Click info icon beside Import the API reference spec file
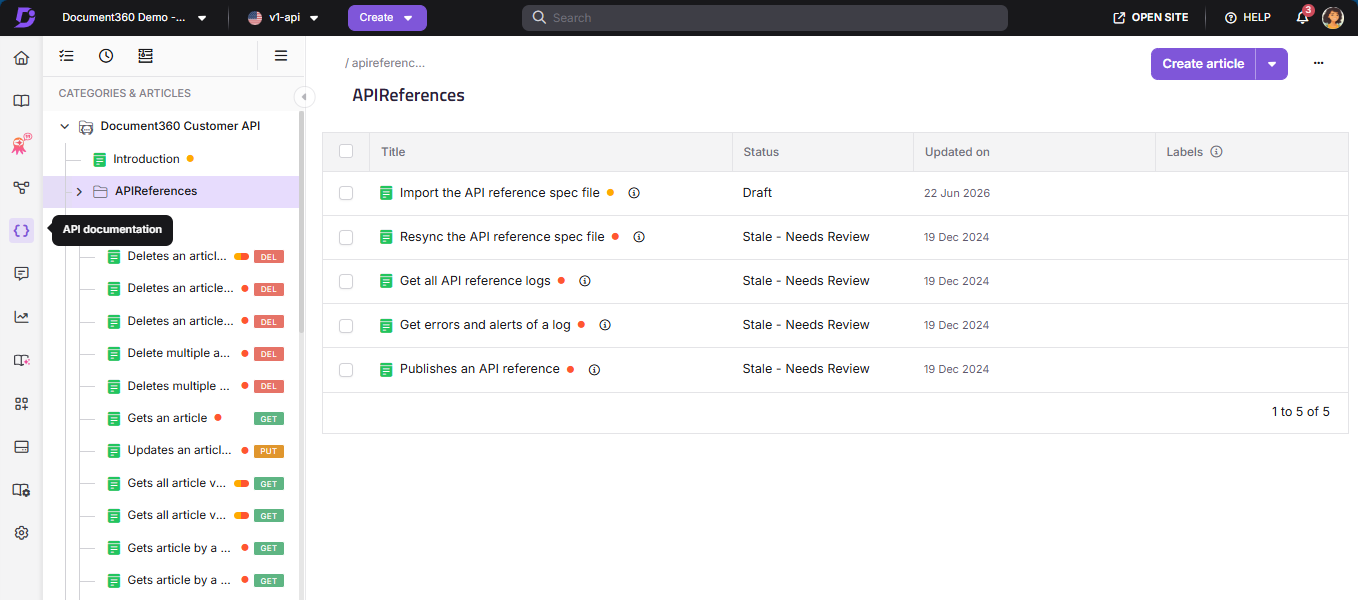Screen dimensions: 1358x600 coord(633,193)
